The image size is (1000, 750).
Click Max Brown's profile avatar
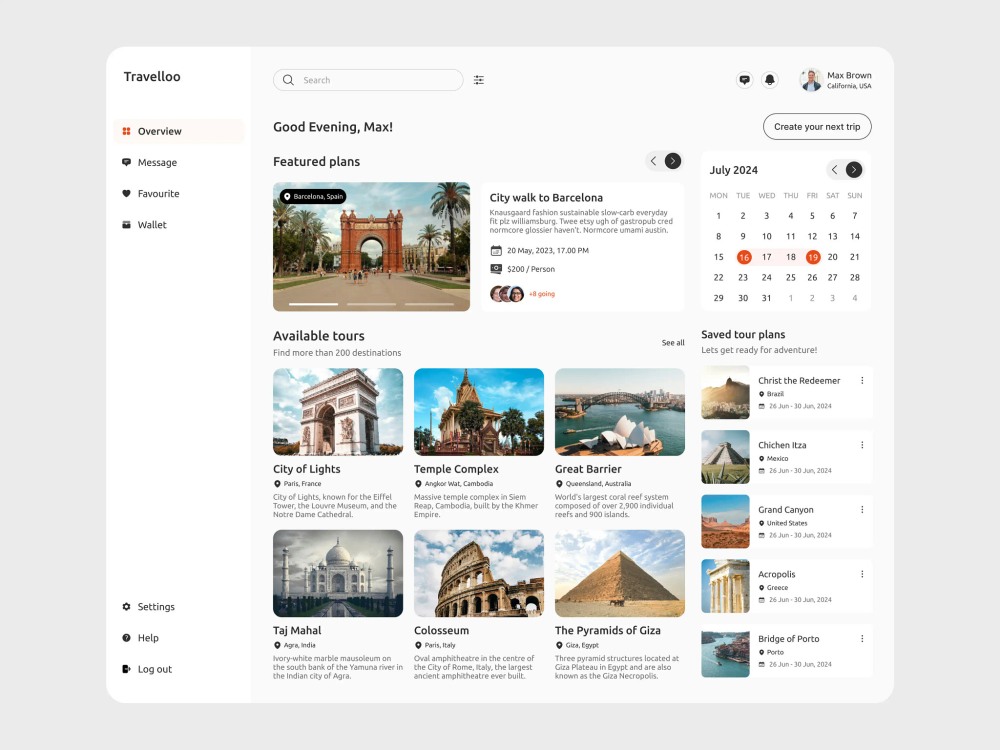811,80
